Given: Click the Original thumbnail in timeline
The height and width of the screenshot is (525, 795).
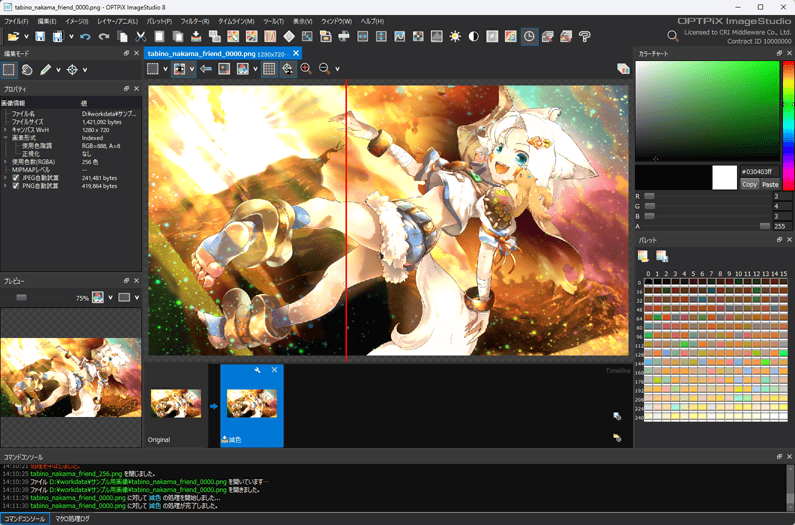Looking at the screenshot, I should point(176,404).
